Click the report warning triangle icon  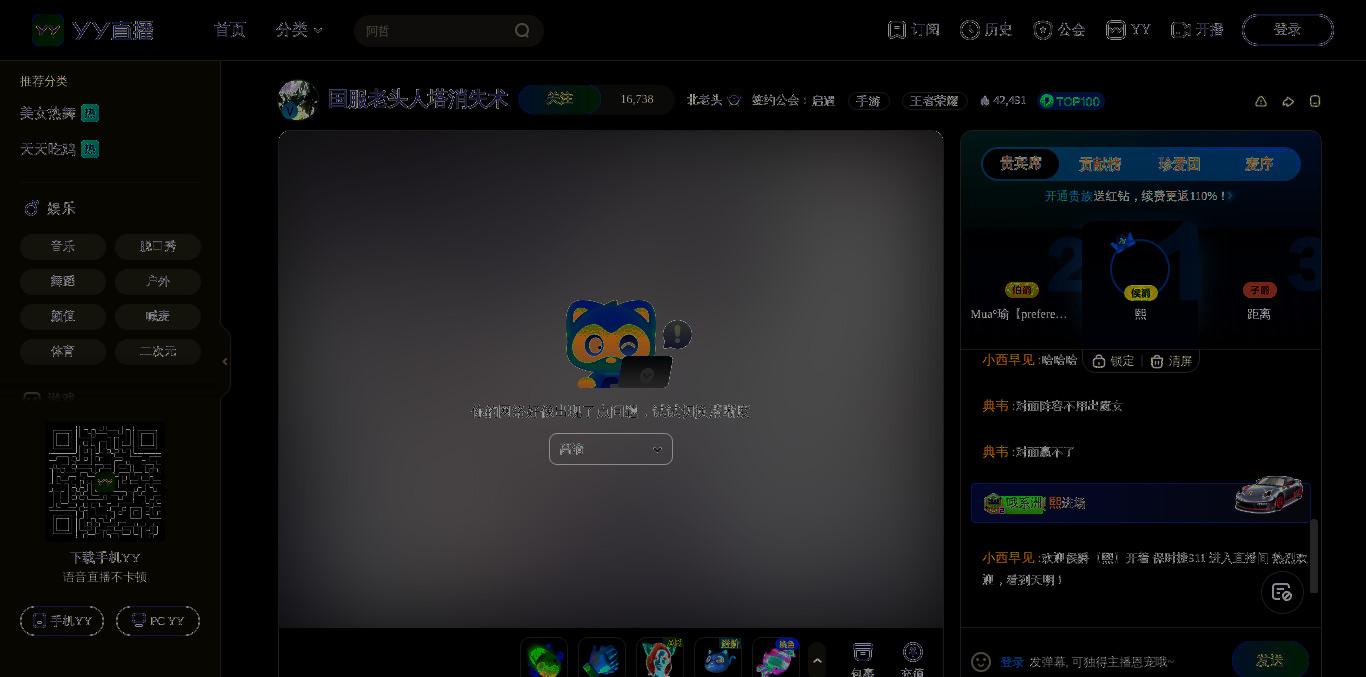click(x=1261, y=101)
